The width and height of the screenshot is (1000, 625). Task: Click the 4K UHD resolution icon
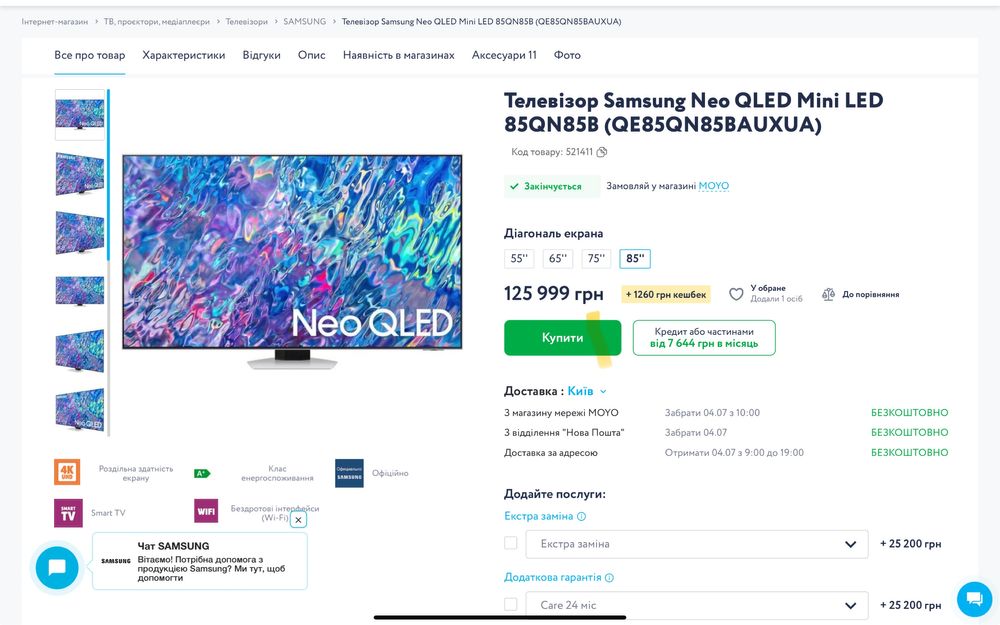68,472
